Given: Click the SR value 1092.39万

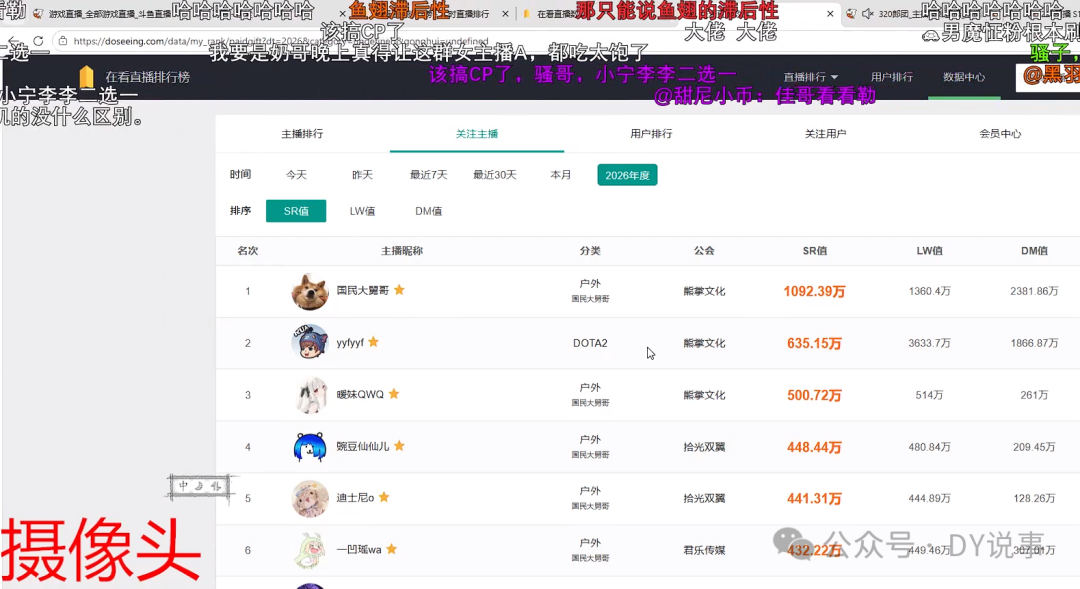Looking at the screenshot, I should 814,291.
